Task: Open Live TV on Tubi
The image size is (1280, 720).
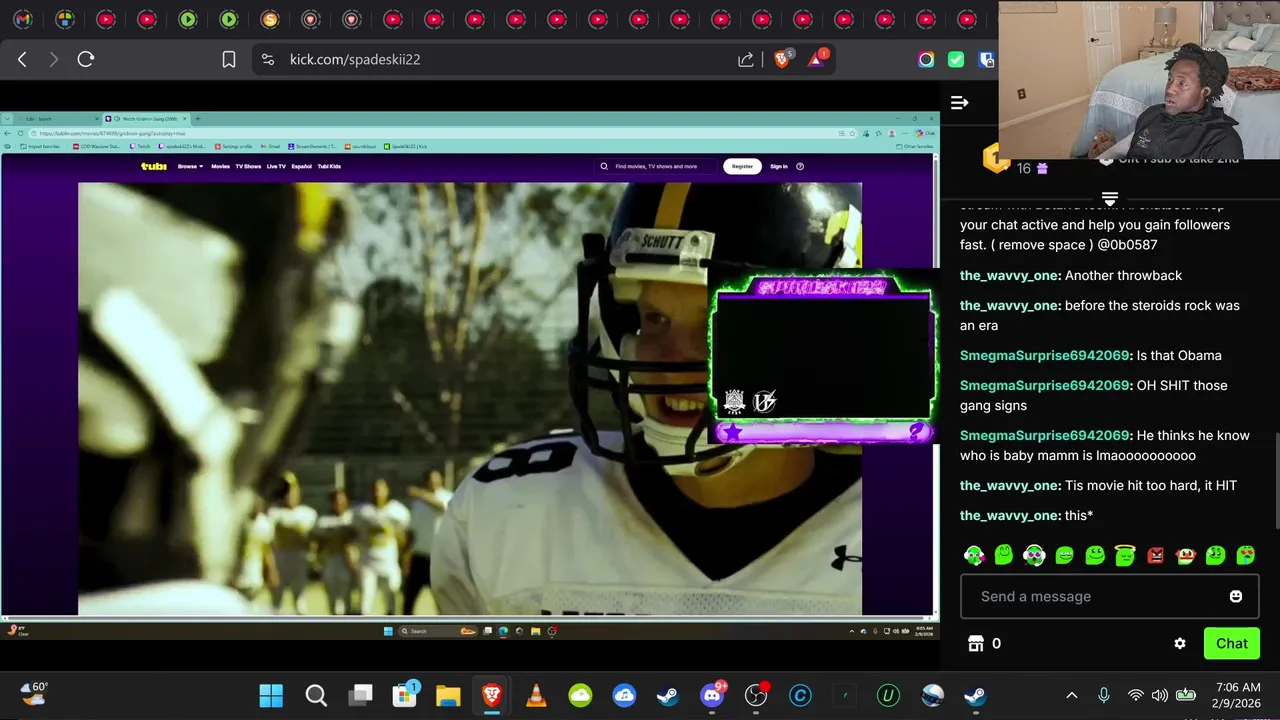Action: click(276, 166)
